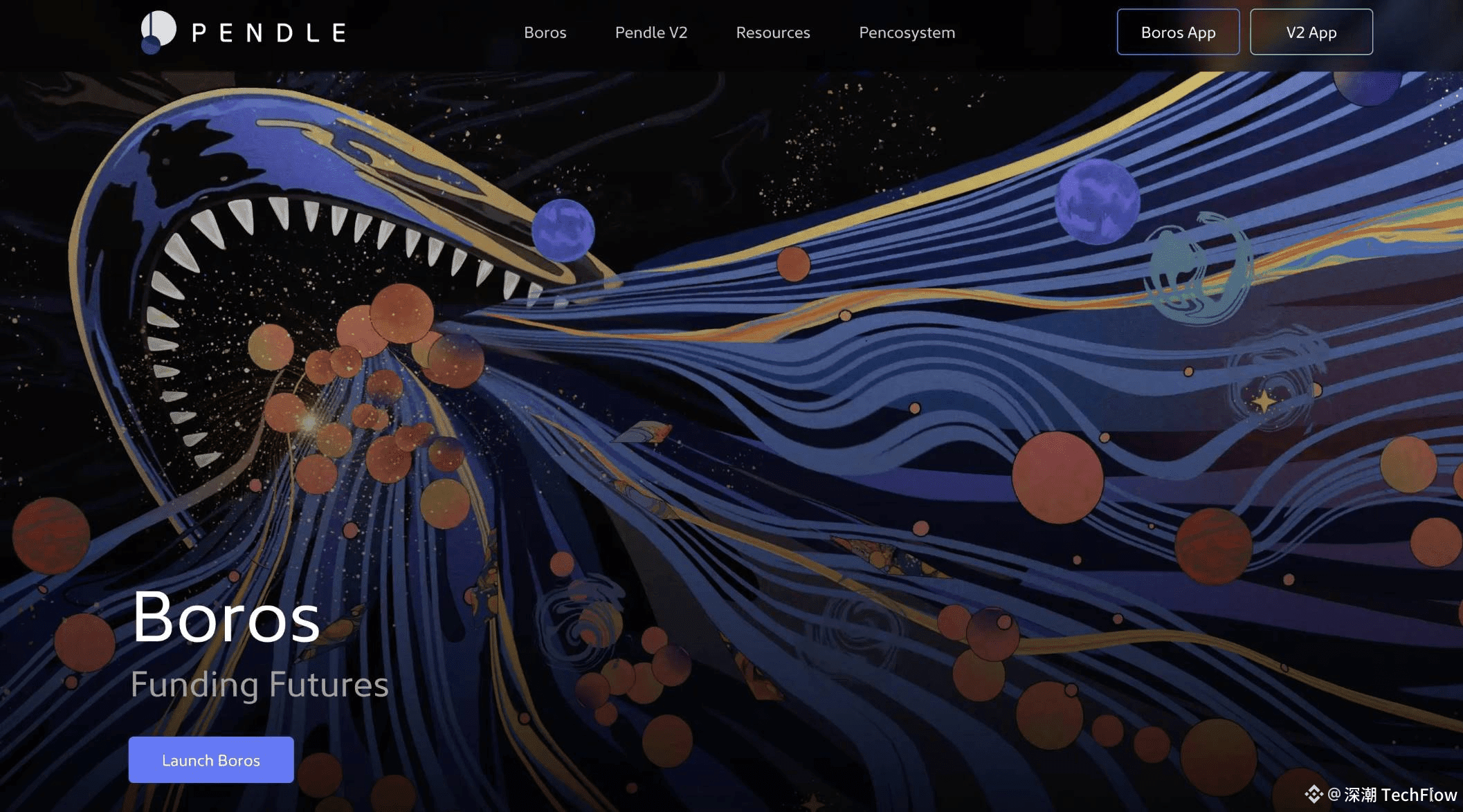Expand the Resources navigation menu
Viewport: 1463px width, 812px height.
coord(772,33)
